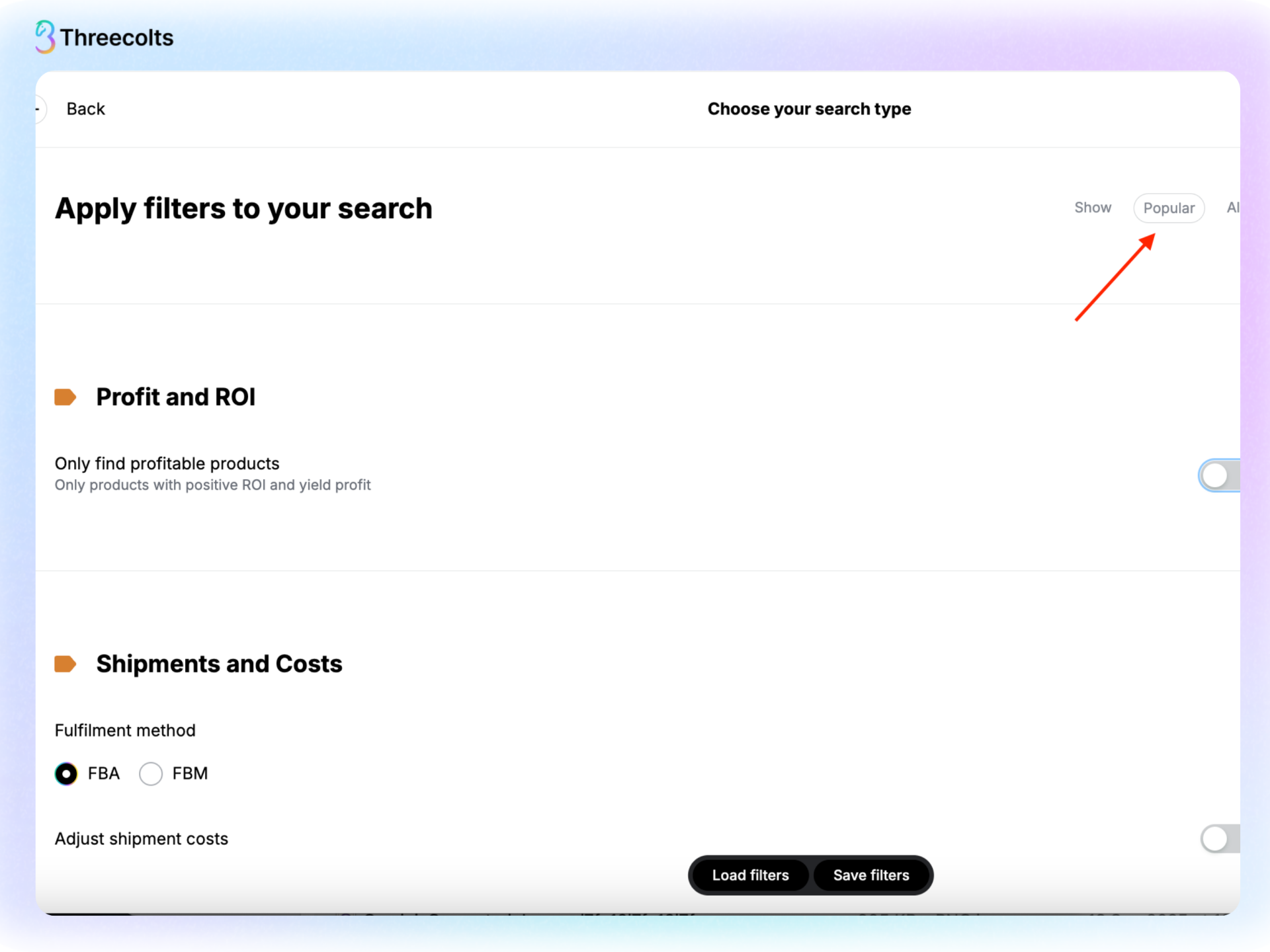Select the FBA fulfilment radio button
1270x952 pixels.
[66, 773]
